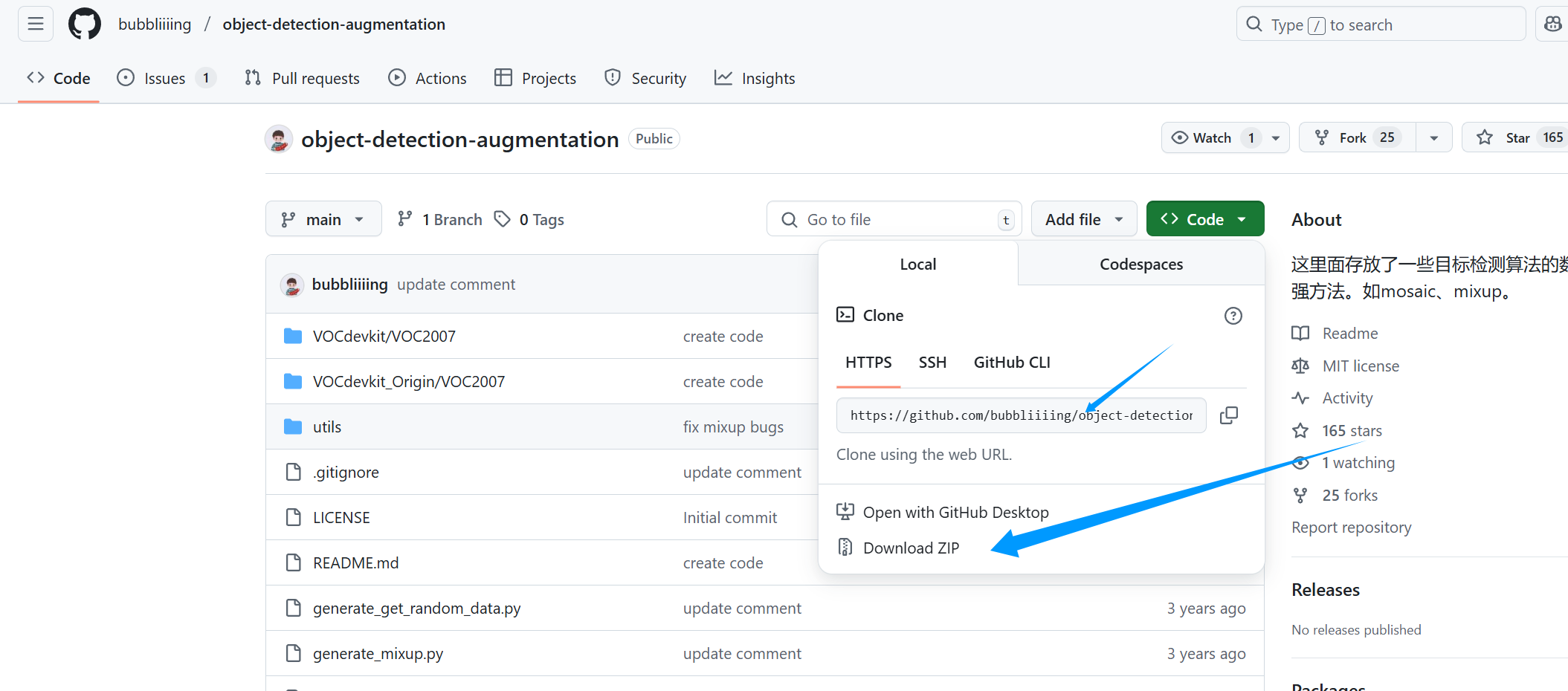The image size is (1568, 691).
Task: Open the Code repository tab
Action: click(x=59, y=78)
